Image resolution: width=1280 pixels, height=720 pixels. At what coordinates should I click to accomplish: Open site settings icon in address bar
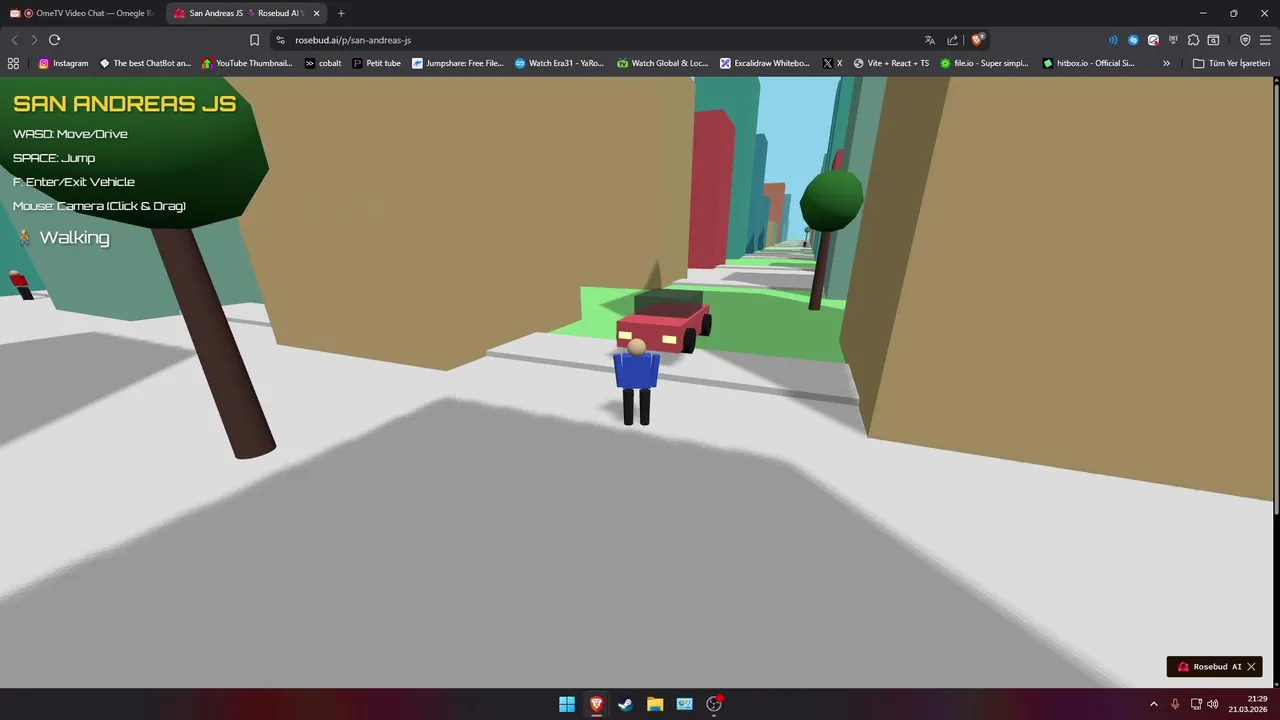click(x=280, y=40)
